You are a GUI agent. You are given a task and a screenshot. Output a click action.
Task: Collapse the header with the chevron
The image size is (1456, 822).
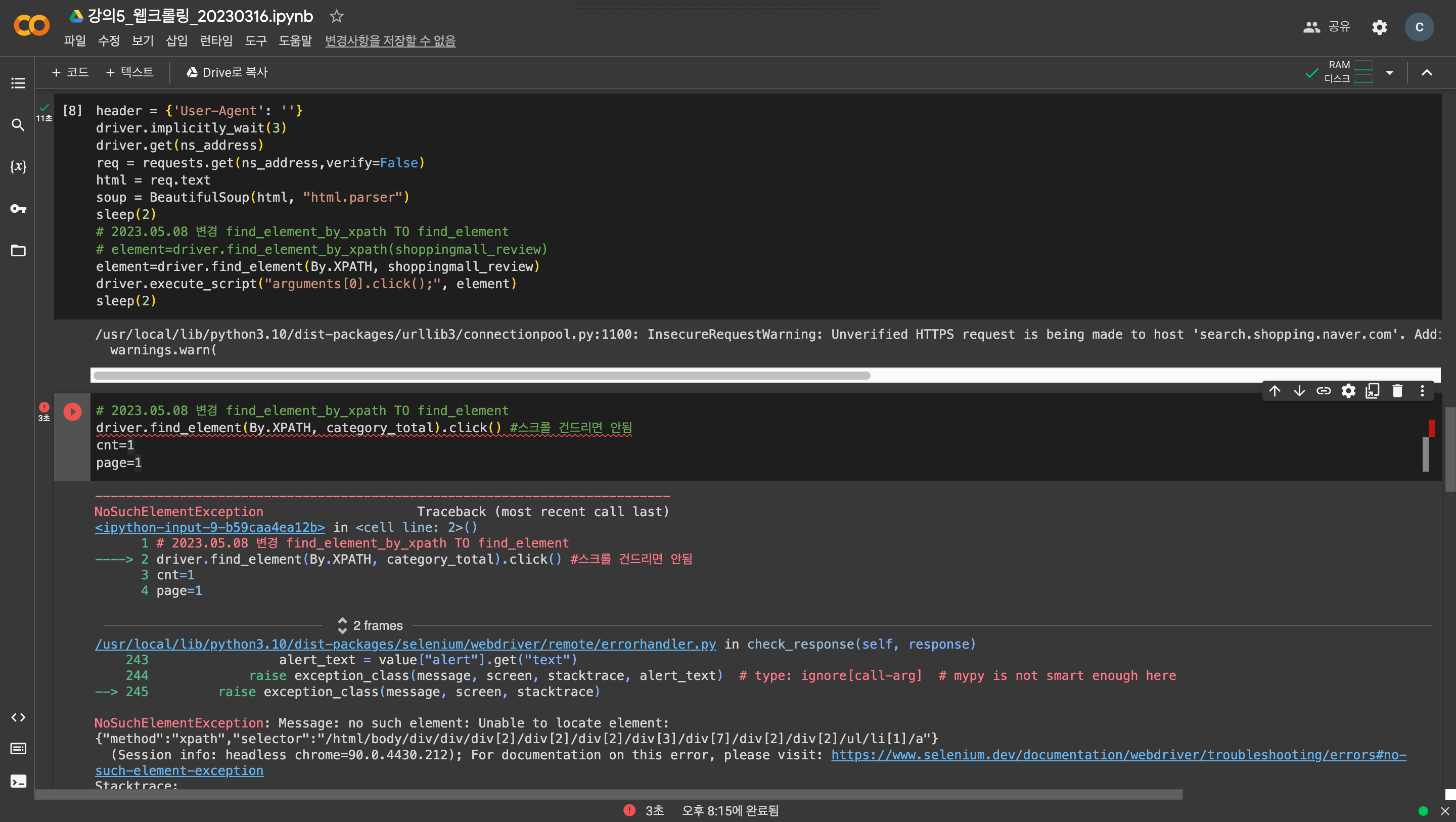click(x=1427, y=73)
